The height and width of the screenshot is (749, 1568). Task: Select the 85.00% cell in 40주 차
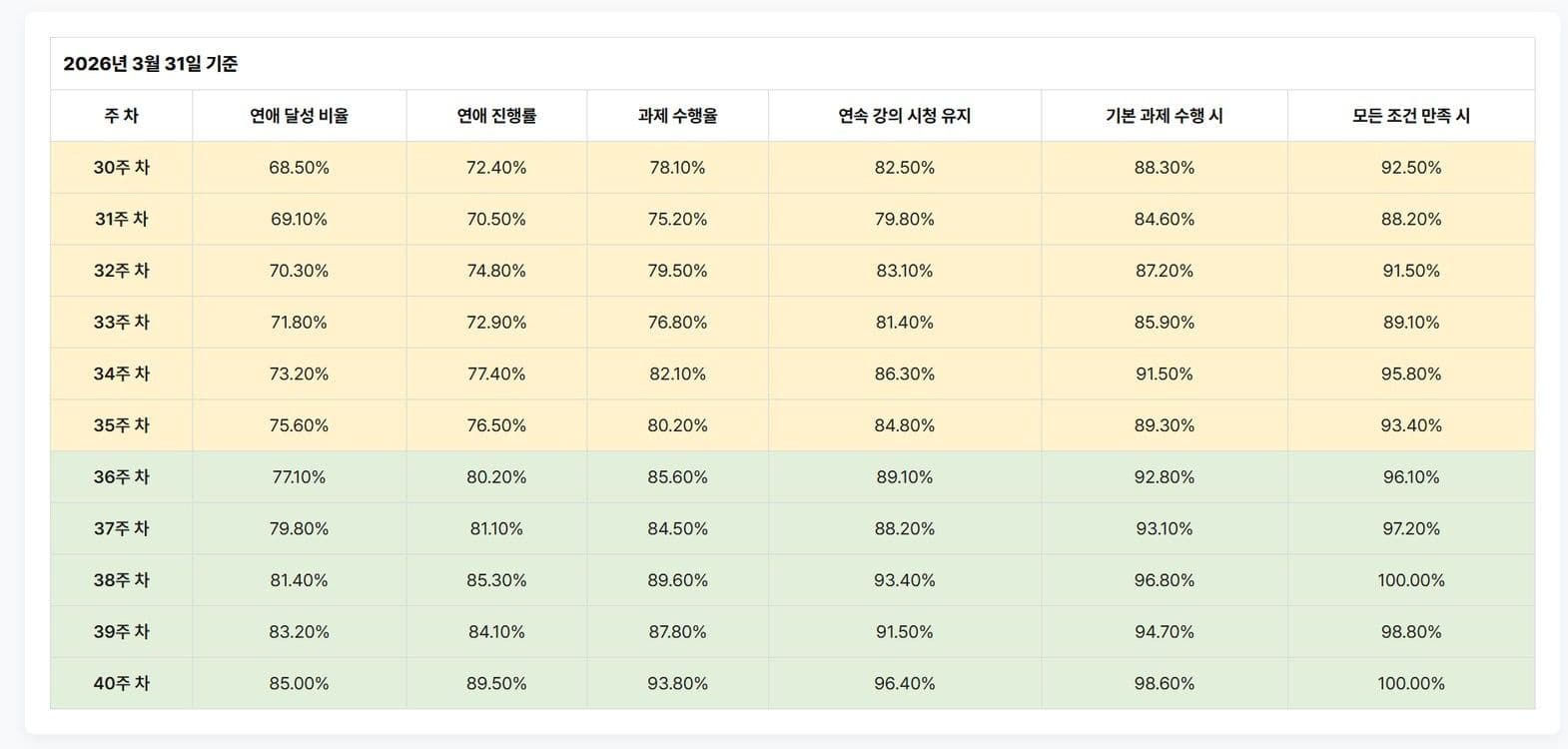[x=299, y=683]
